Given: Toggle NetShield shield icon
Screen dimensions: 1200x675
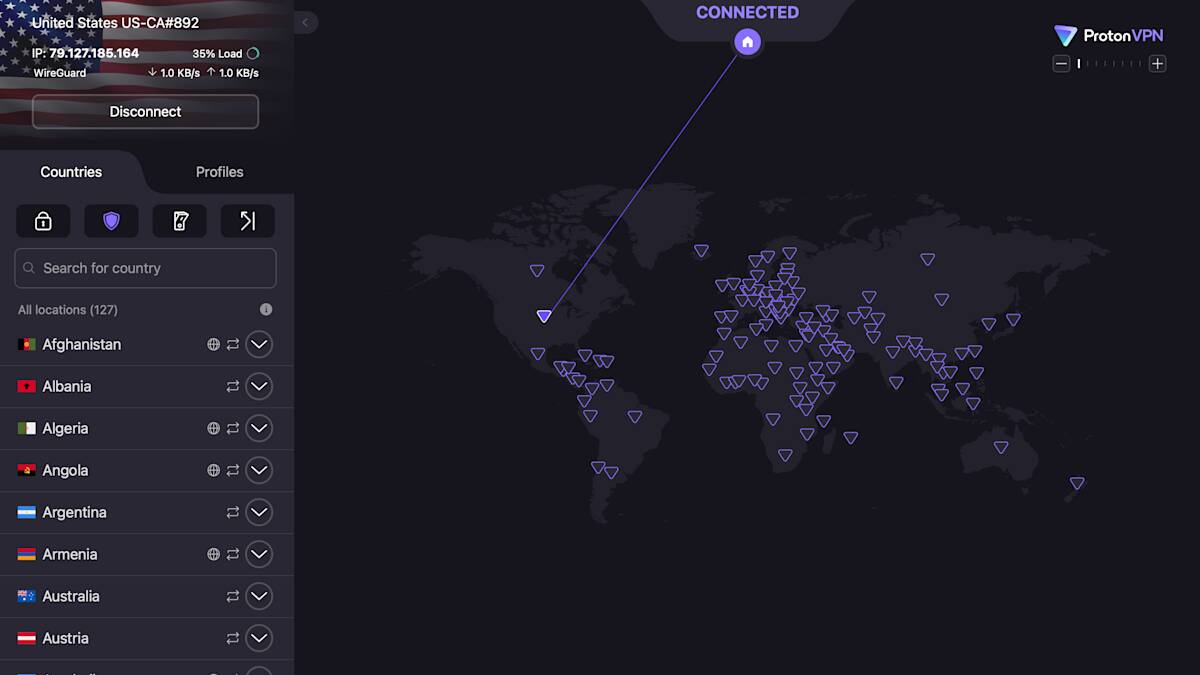Looking at the screenshot, I should tap(111, 221).
